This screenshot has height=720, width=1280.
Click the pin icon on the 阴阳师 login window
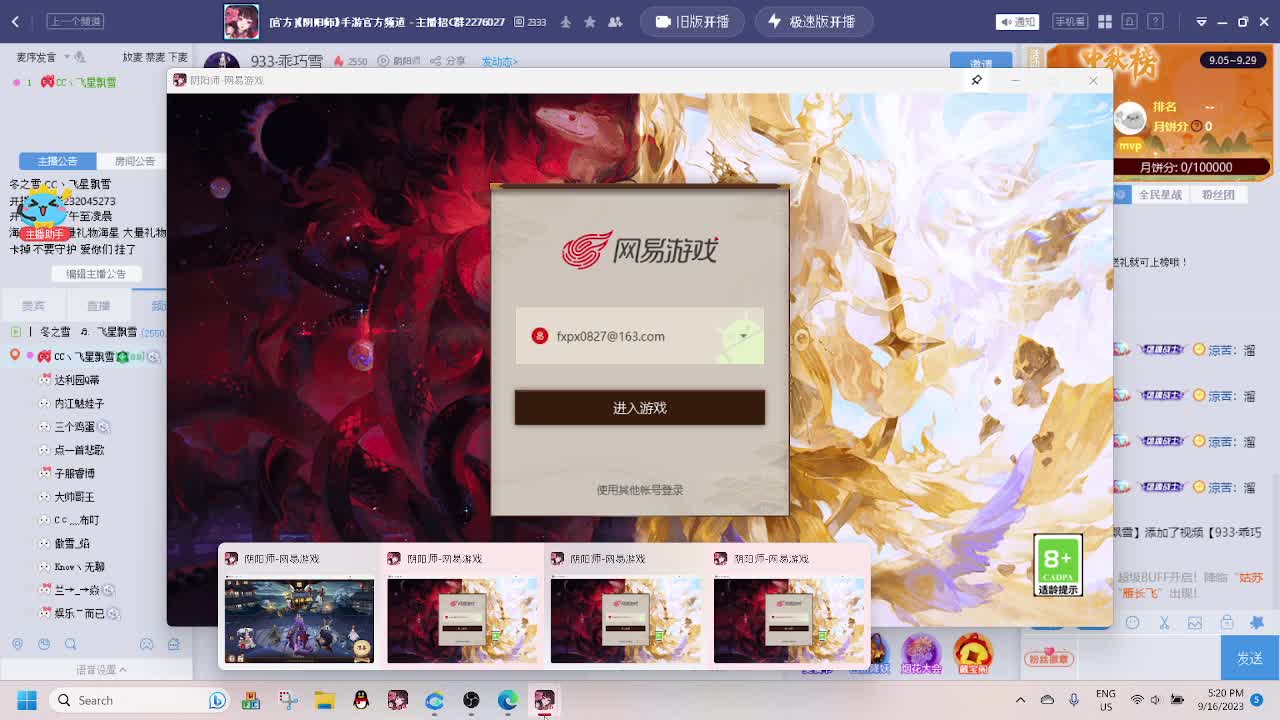(x=976, y=80)
